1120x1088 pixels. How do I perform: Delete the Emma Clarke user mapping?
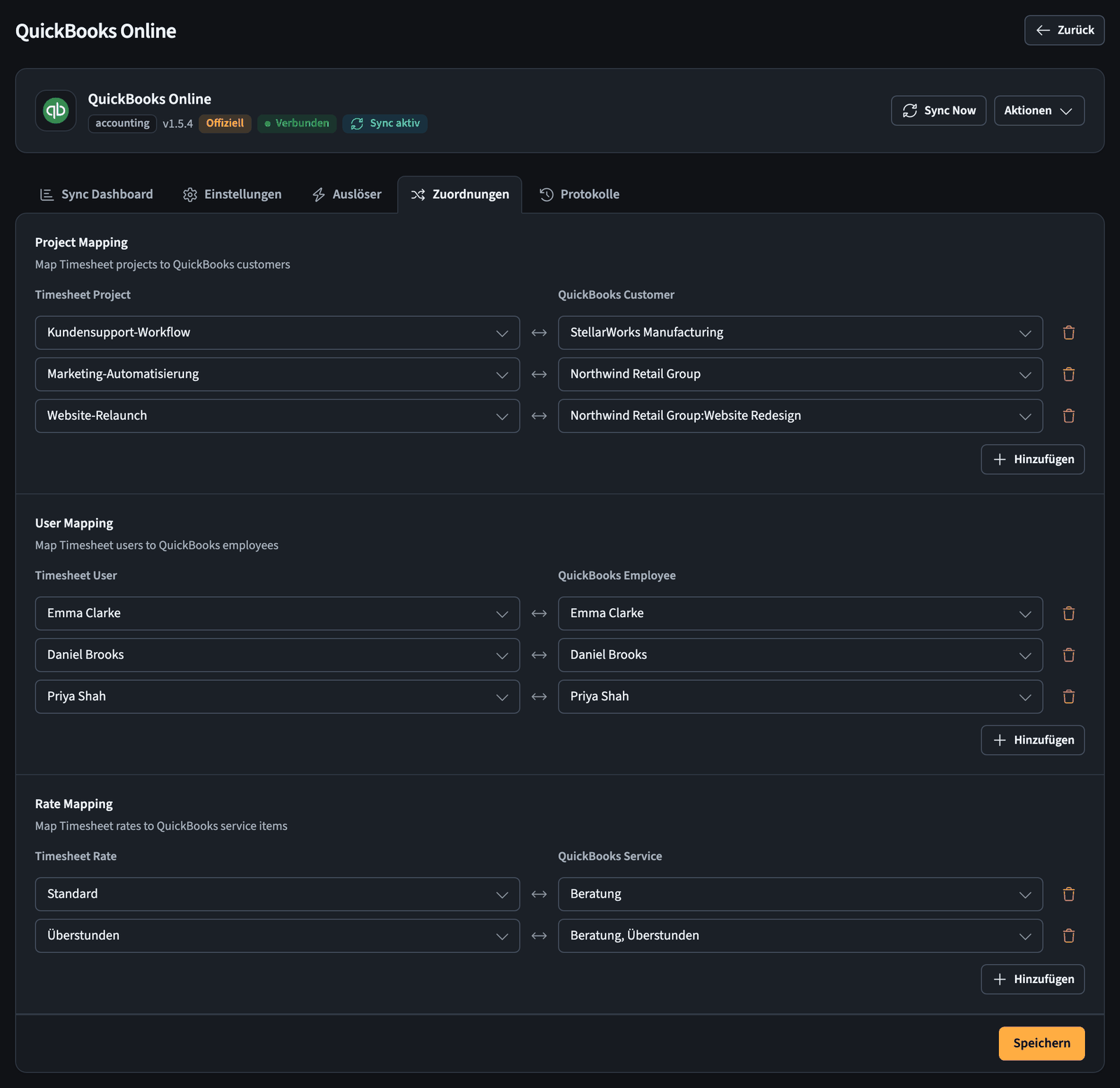[1068, 614]
